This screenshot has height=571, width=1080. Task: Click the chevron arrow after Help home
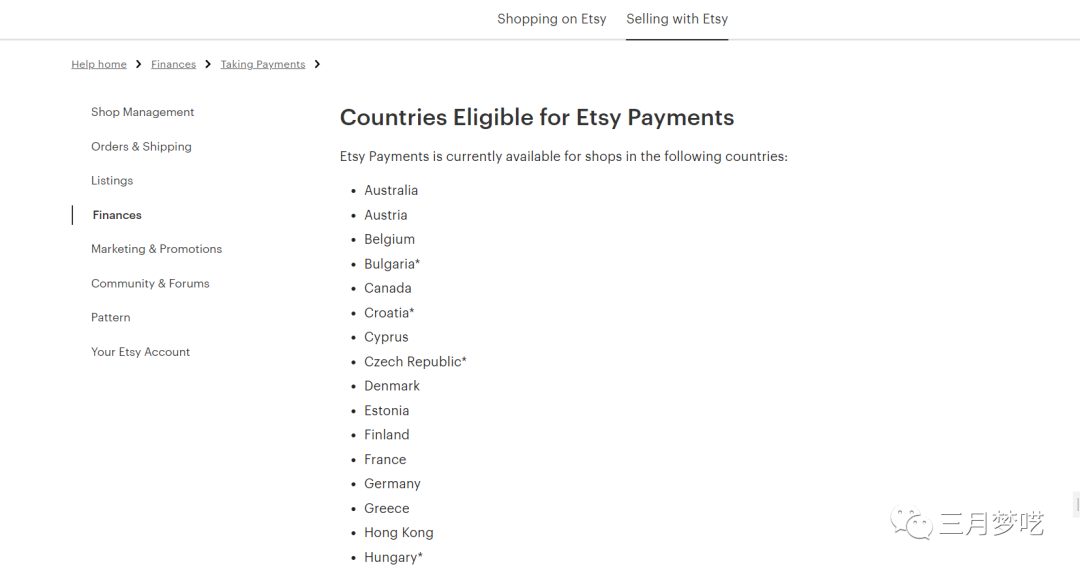(x=139, y=64)
